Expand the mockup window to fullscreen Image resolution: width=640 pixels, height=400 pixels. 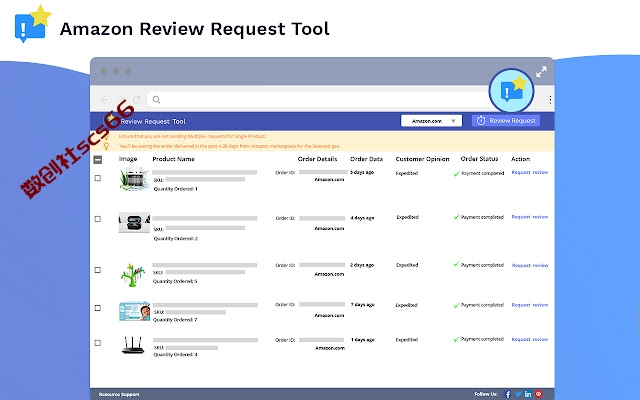(x=541, y=72)
